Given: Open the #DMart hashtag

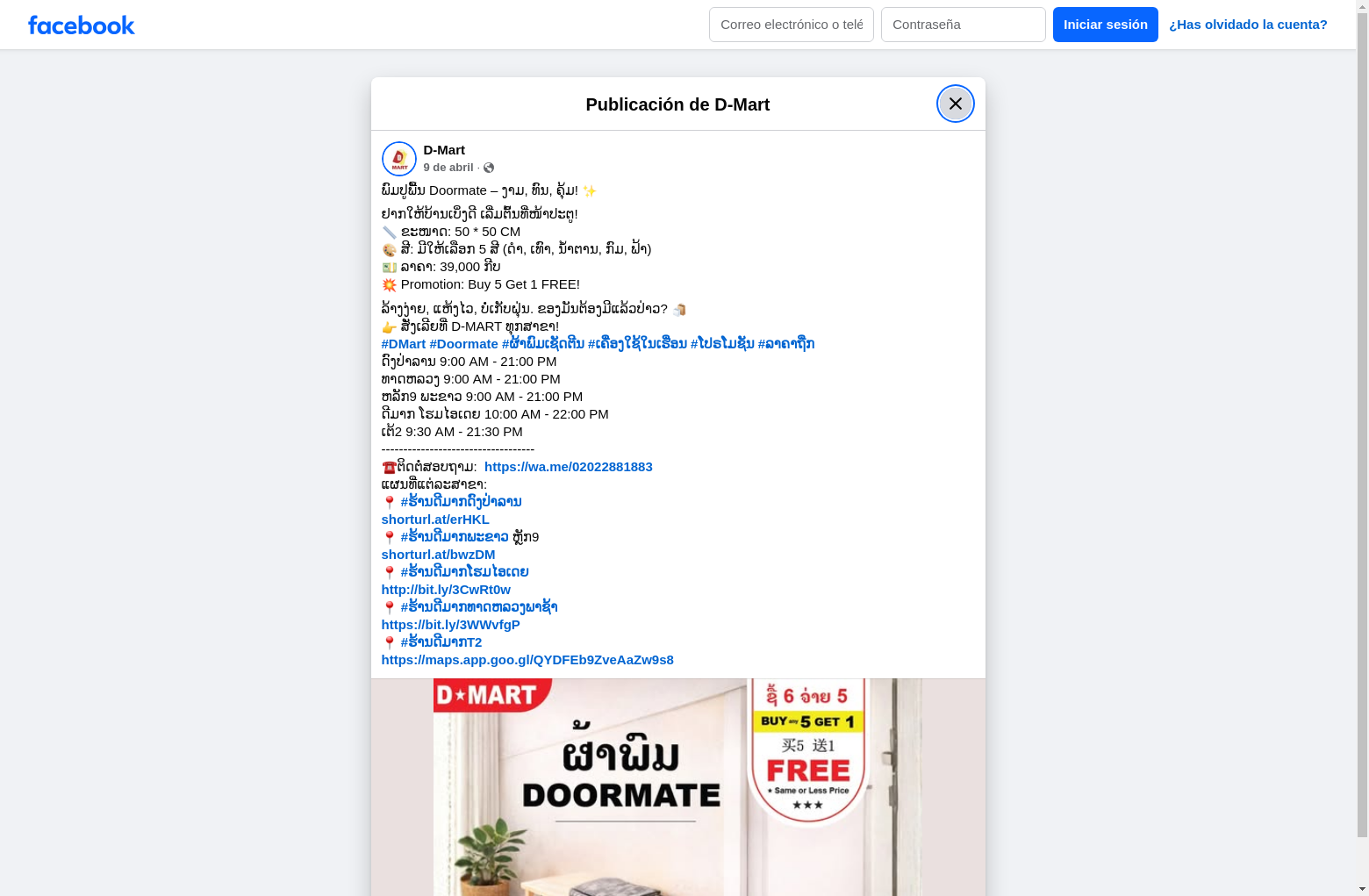Looking at the screenshot, I should [x=404, y=344].
